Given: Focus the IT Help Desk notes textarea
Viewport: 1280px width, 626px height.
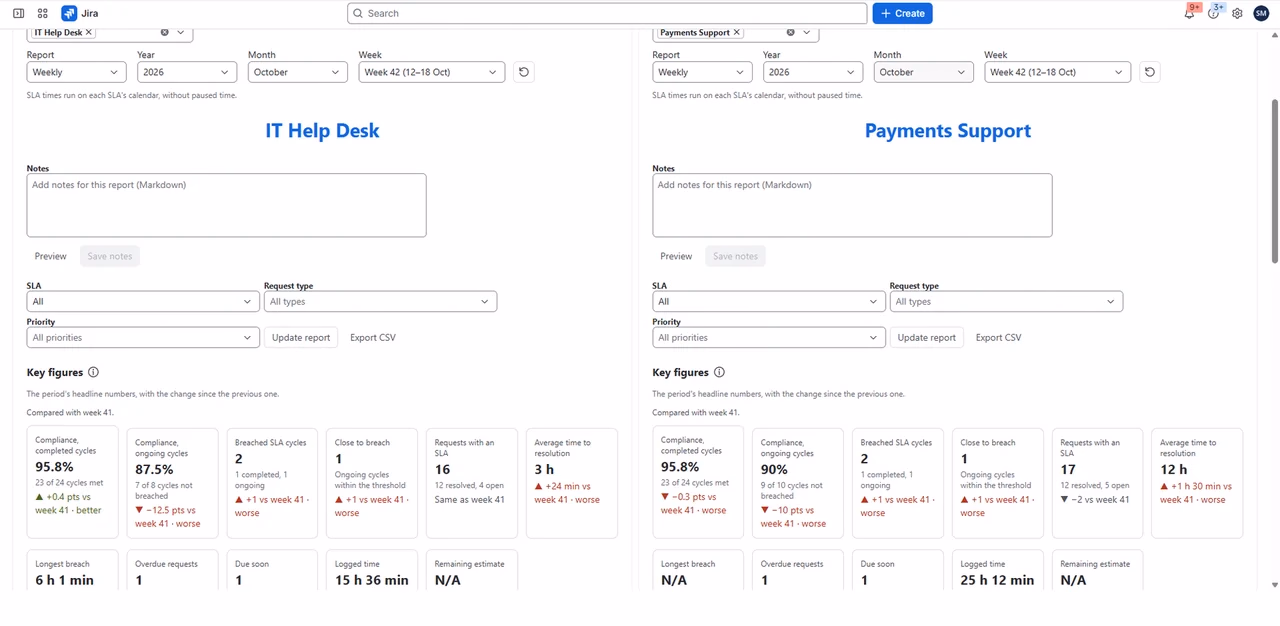Looking at the screenshot, I should point(227,205).
